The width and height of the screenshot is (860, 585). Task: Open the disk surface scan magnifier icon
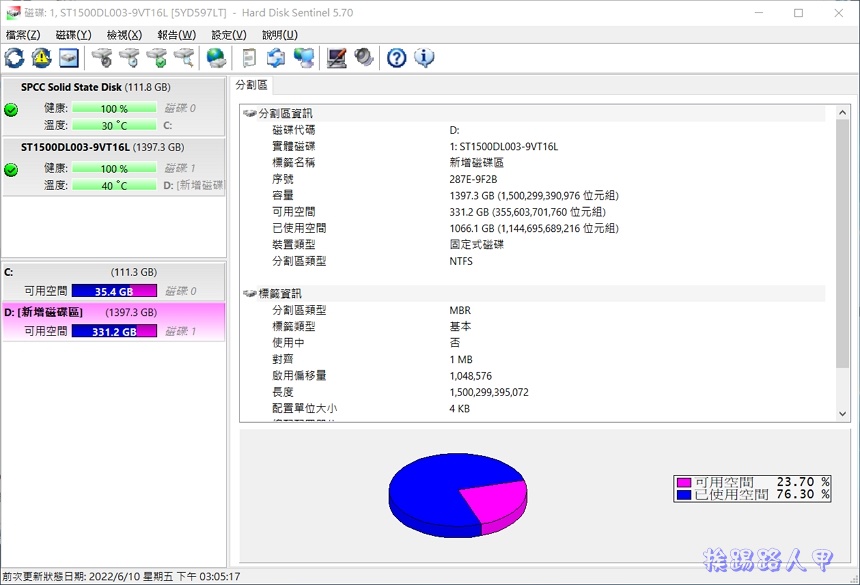tap(184, 58)
